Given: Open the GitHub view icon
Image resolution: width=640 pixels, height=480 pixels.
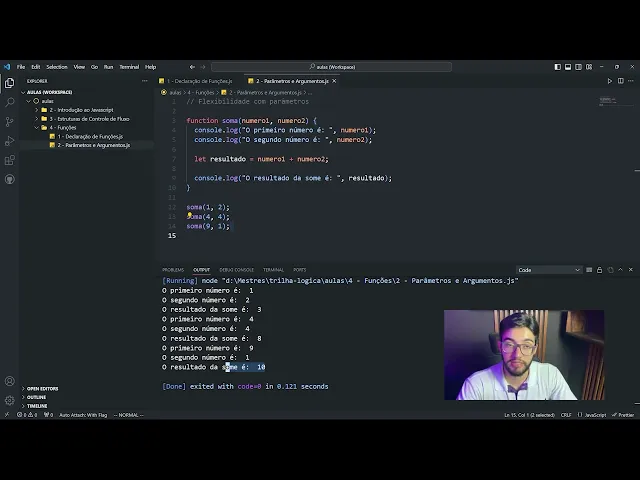Looking at the screenshot, I should pyautogui.click(x=9, y=179).
